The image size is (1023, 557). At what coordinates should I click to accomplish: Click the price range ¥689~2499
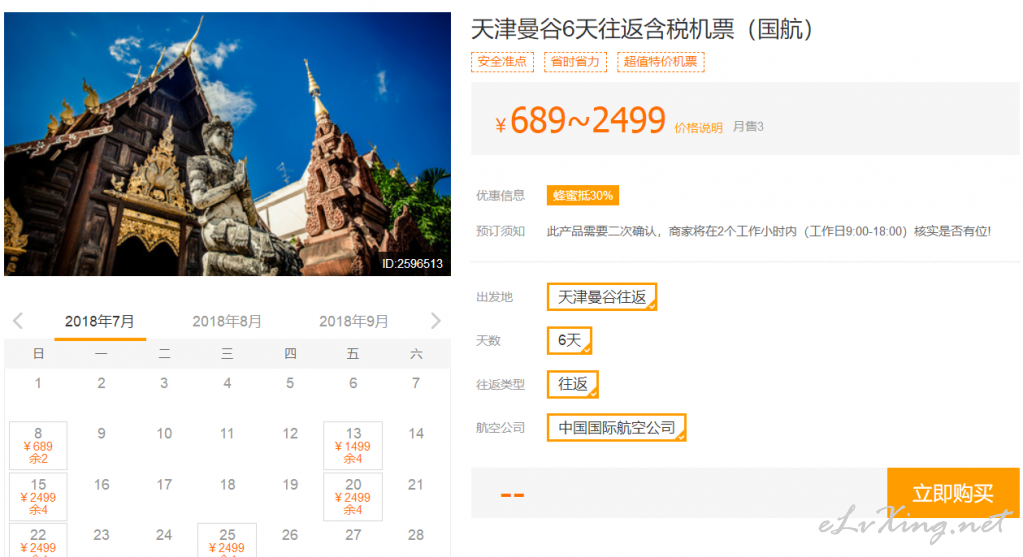[x=580, y=121]
